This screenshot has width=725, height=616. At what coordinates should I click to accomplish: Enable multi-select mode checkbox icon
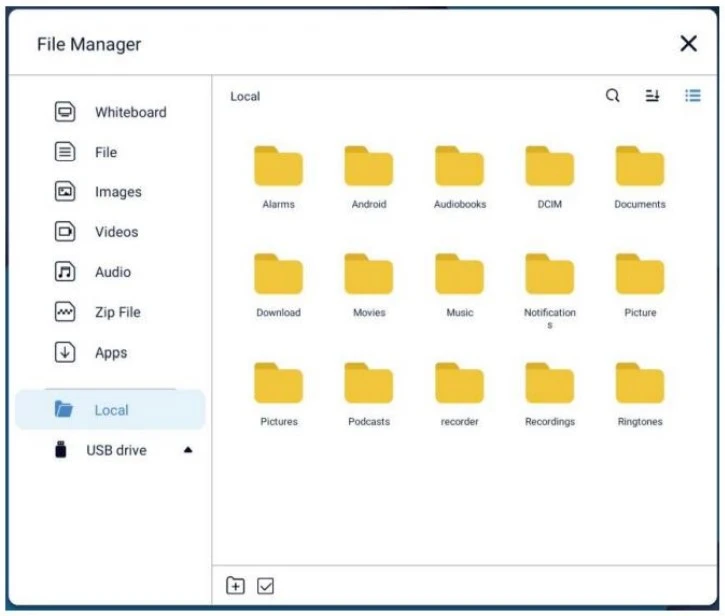[265, 586]
